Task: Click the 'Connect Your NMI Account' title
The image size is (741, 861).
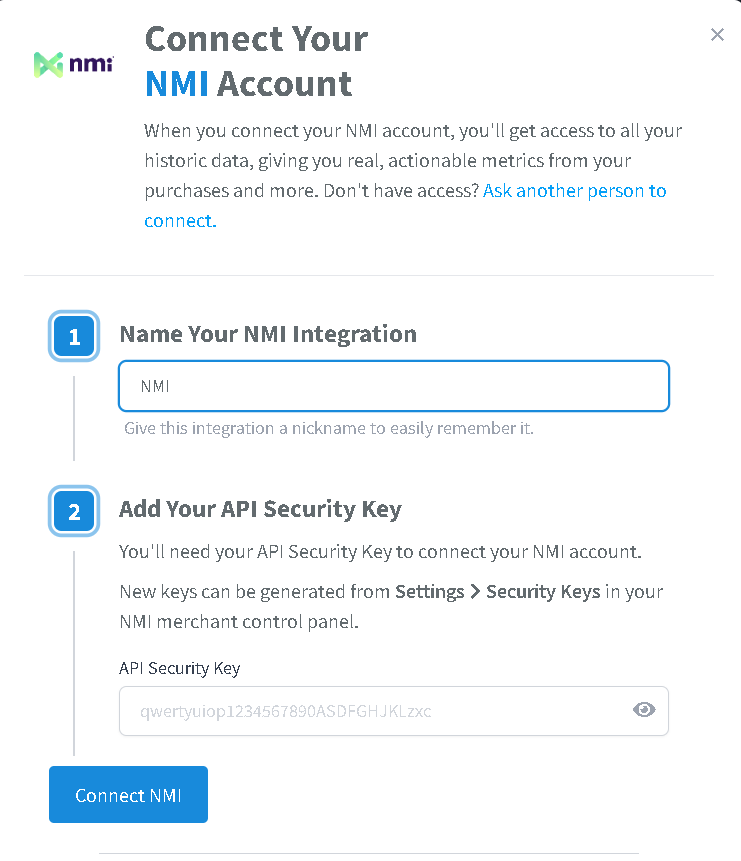Action: tap(257, 62)
